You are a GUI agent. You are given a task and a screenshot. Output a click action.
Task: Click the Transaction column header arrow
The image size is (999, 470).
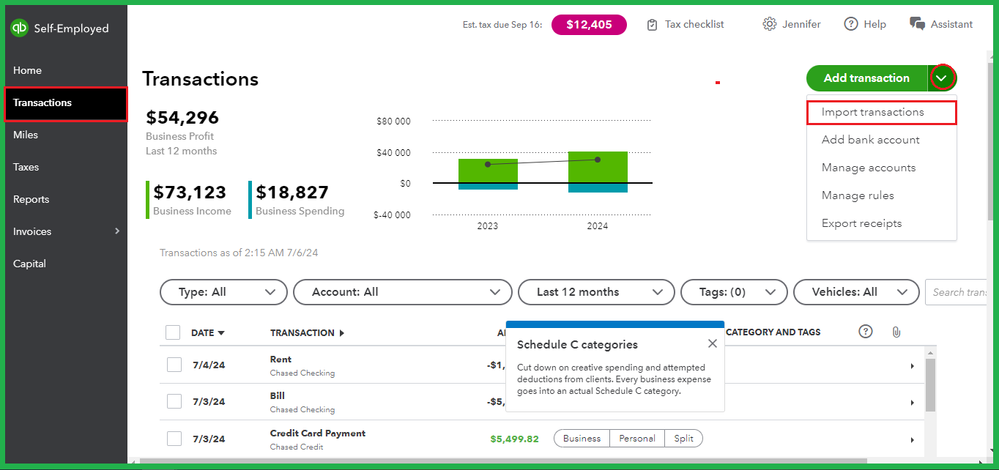pyautogui.click(x=341, y=333)
